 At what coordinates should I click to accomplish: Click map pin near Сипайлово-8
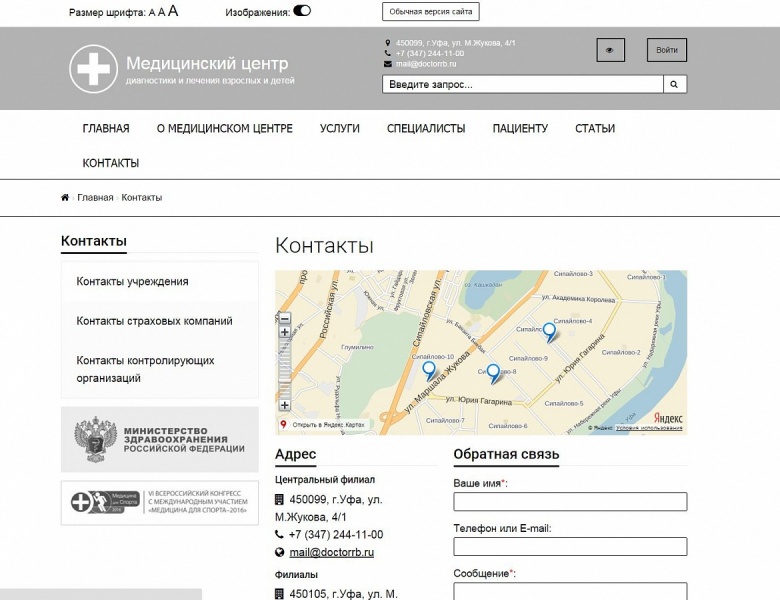pos(493,374)
